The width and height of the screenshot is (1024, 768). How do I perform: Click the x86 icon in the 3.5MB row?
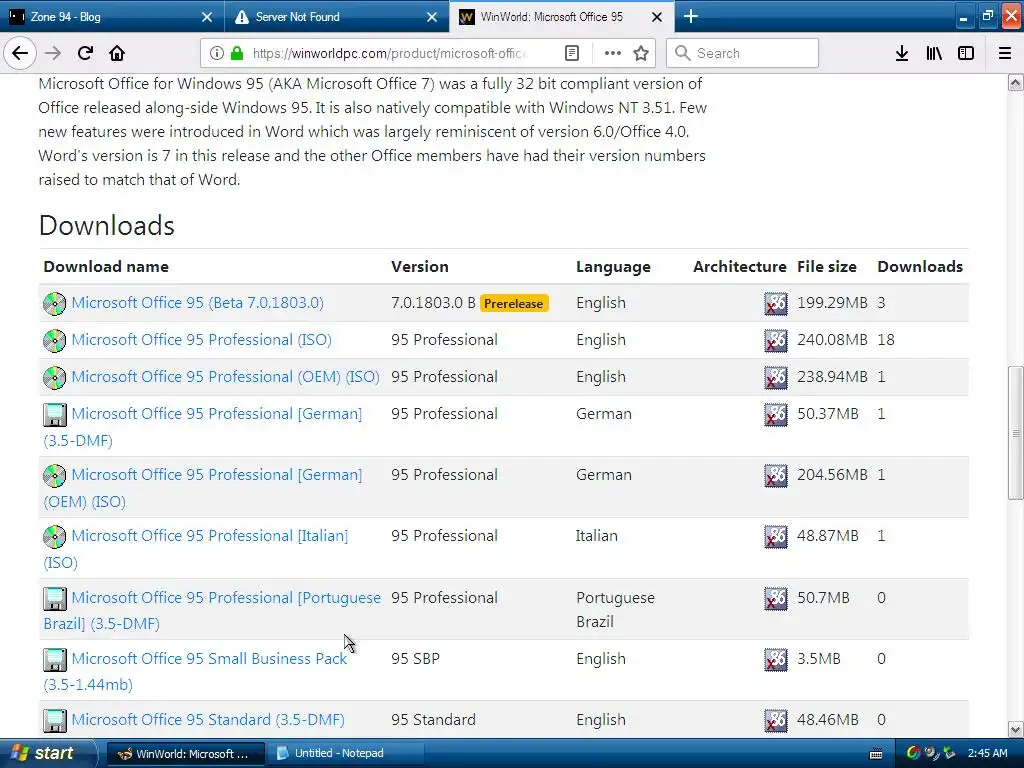[x=776, y=660]
